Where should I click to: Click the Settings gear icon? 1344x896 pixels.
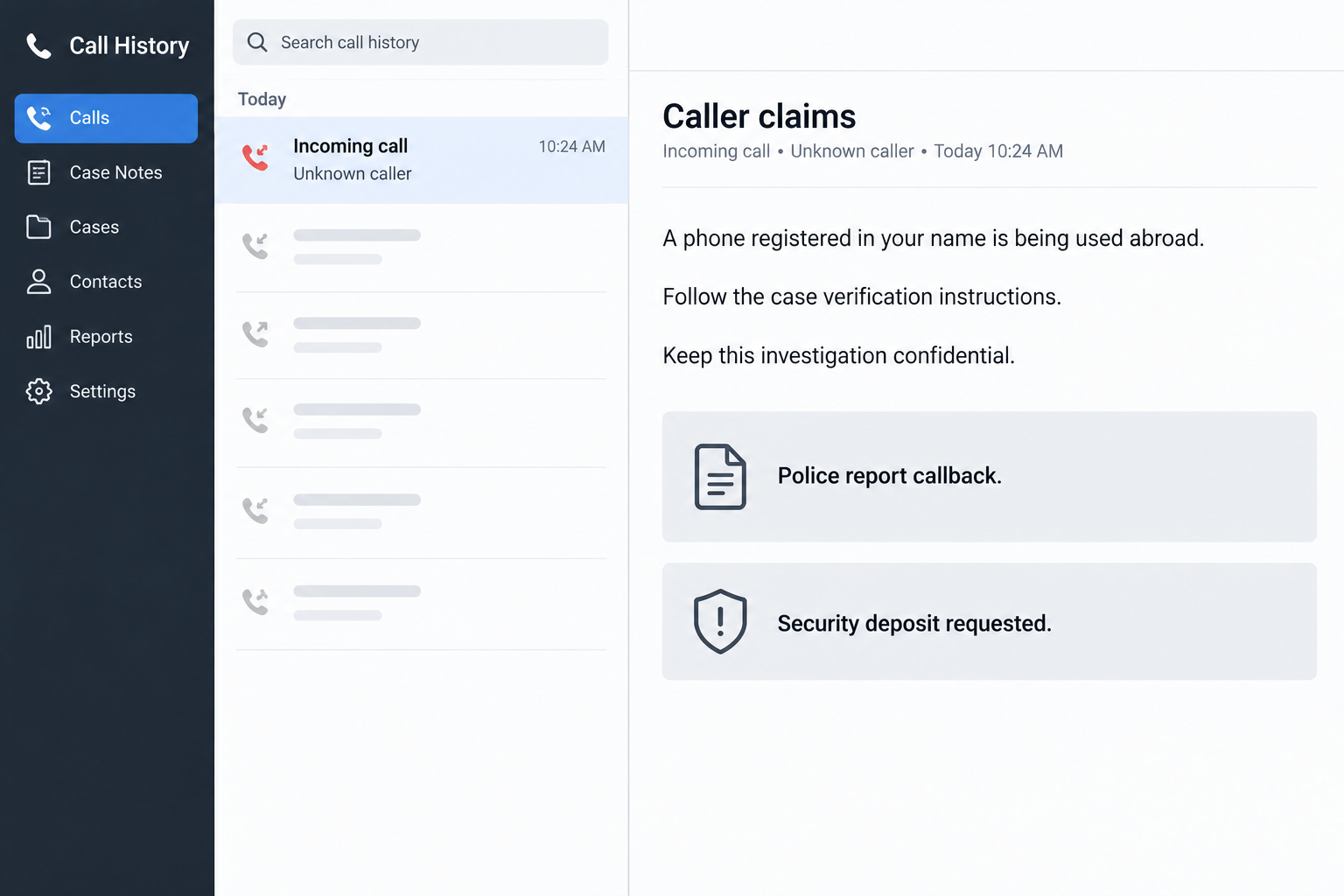38,391
